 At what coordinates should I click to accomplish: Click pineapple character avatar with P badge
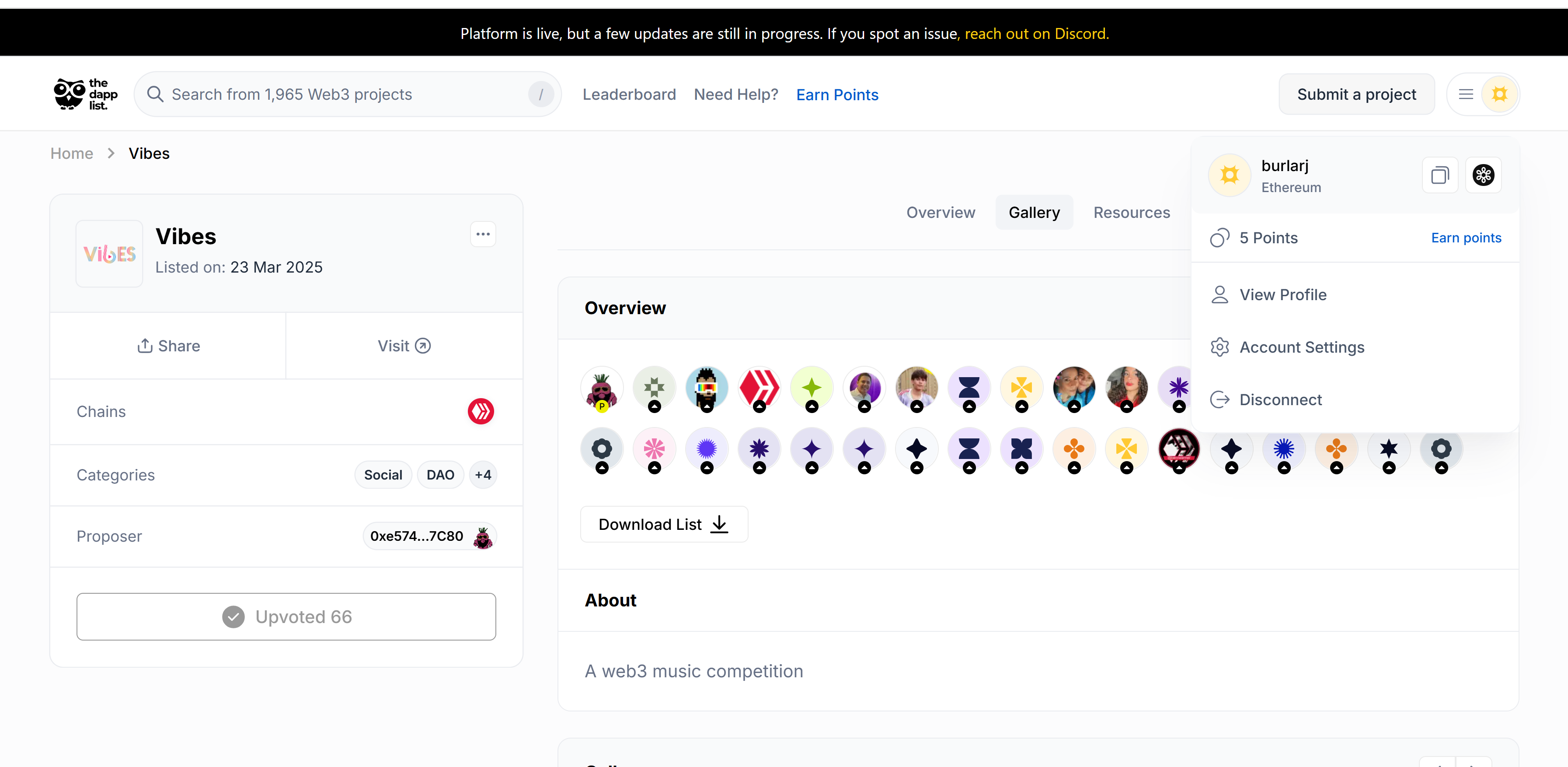[x=601, y=388]
